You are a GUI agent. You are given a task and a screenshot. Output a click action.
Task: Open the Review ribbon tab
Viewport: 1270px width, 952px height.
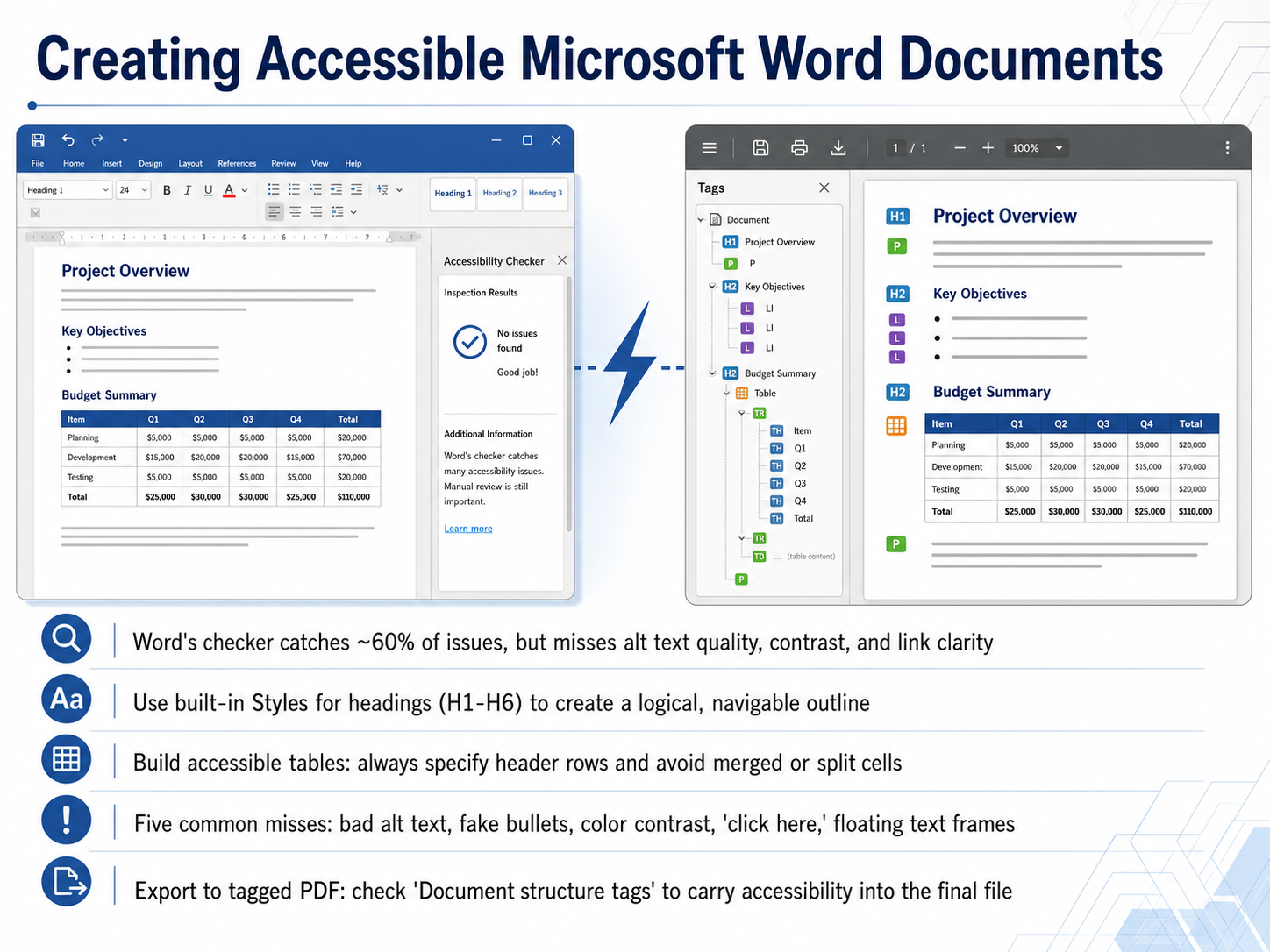tap(283, 164)
